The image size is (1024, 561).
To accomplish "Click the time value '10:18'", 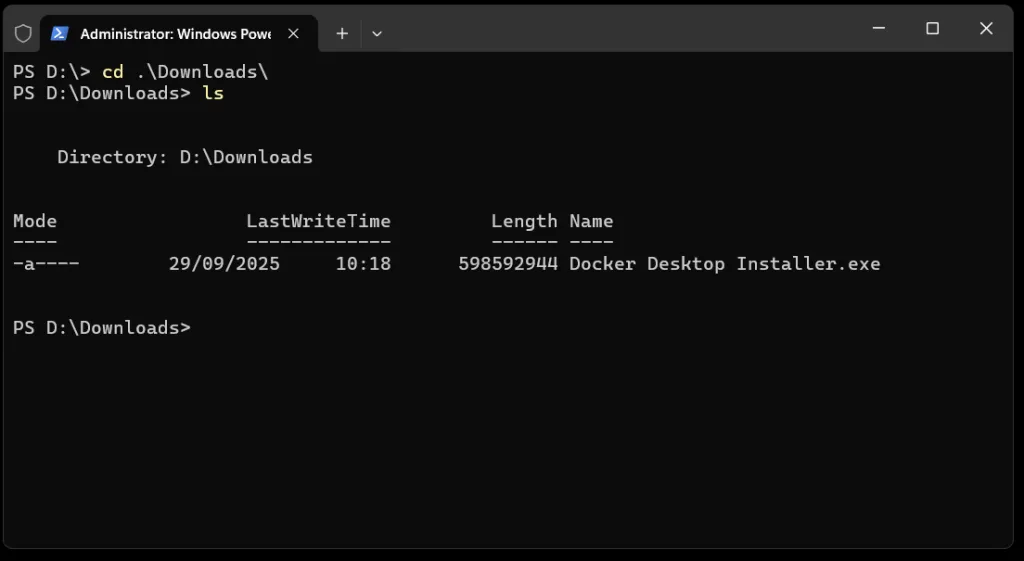I will coord(363,264).
